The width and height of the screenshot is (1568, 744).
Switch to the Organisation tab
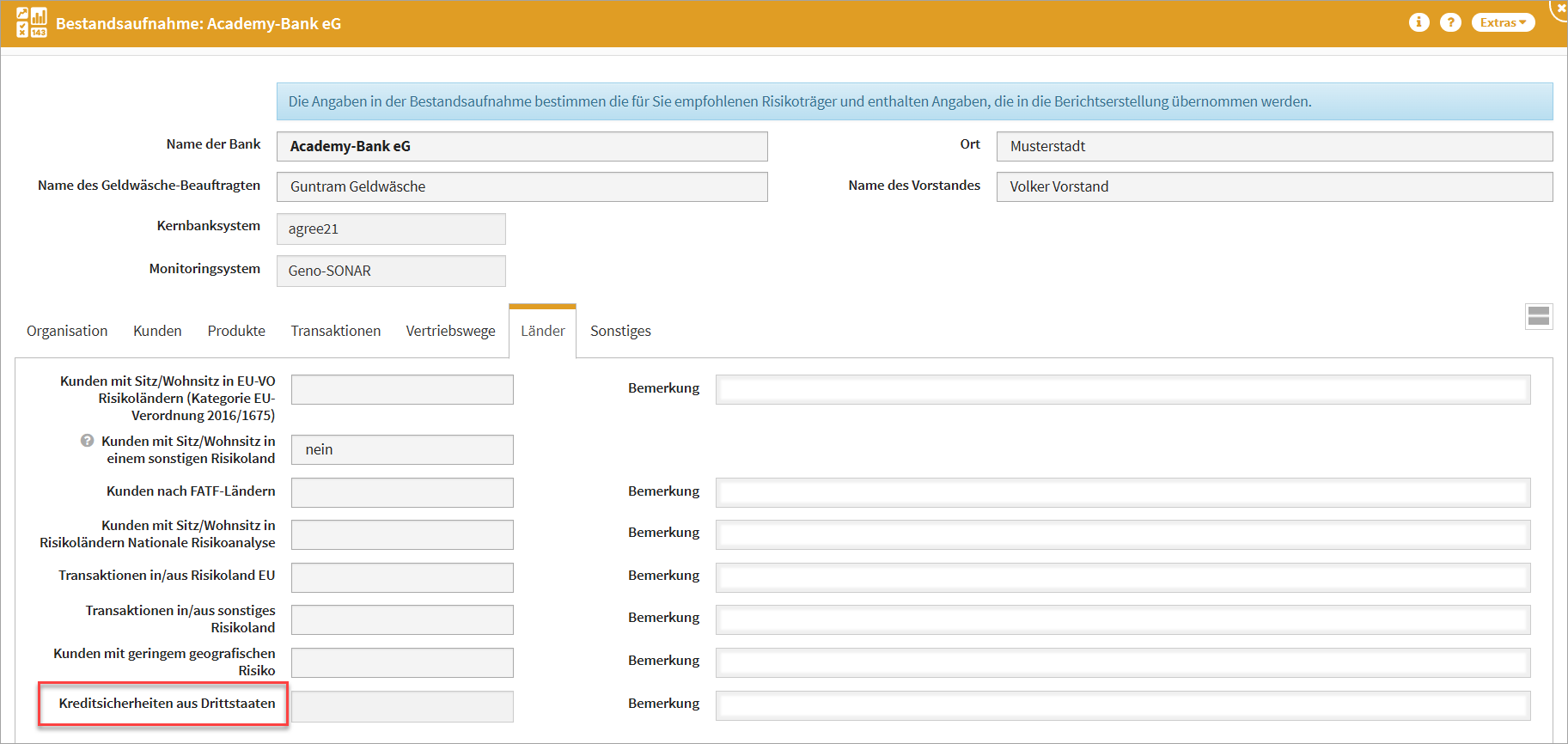[67, 331]
